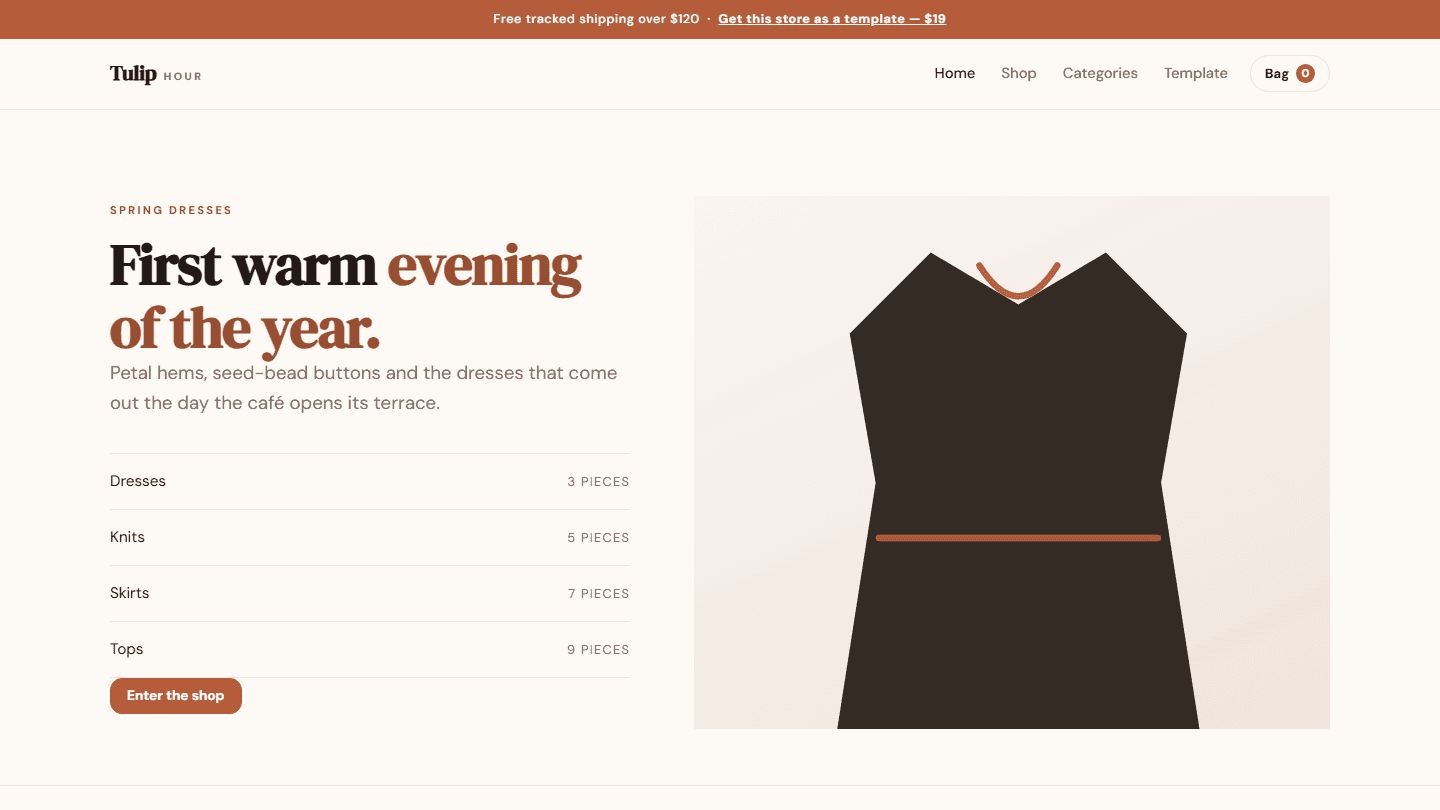1440x810 pixels.
Task: Click the '7 PIECES' count label
Action: [x=598, y=594]
